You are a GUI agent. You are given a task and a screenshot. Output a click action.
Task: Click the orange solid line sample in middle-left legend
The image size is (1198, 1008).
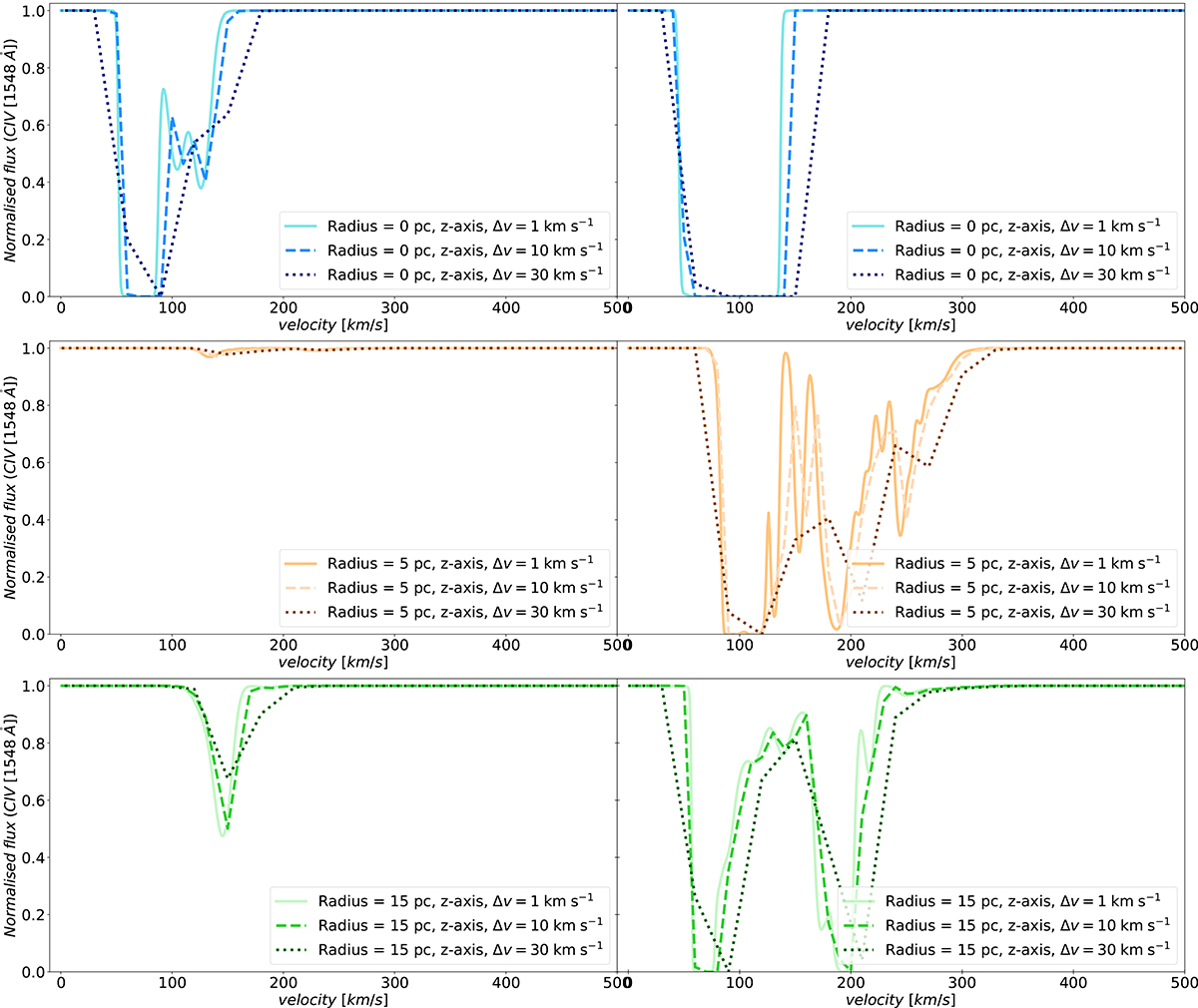(x=299, y=565)
